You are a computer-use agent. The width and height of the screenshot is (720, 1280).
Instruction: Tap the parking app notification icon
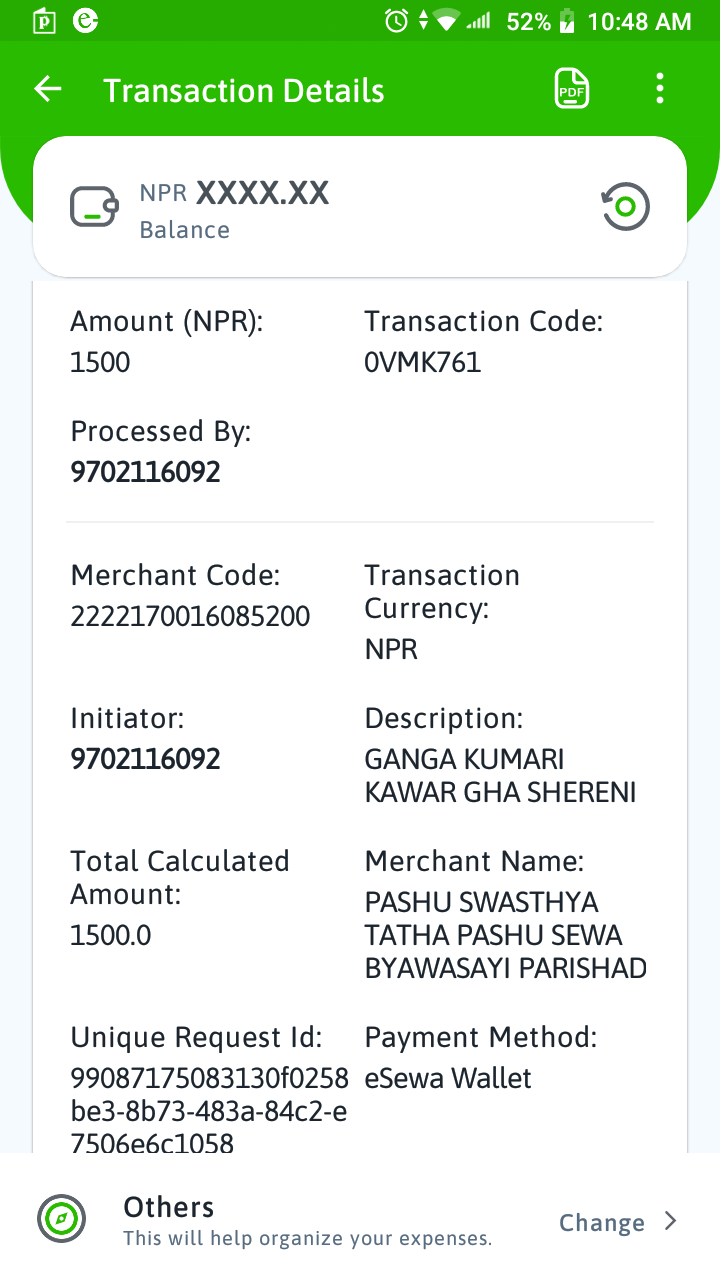44,21
